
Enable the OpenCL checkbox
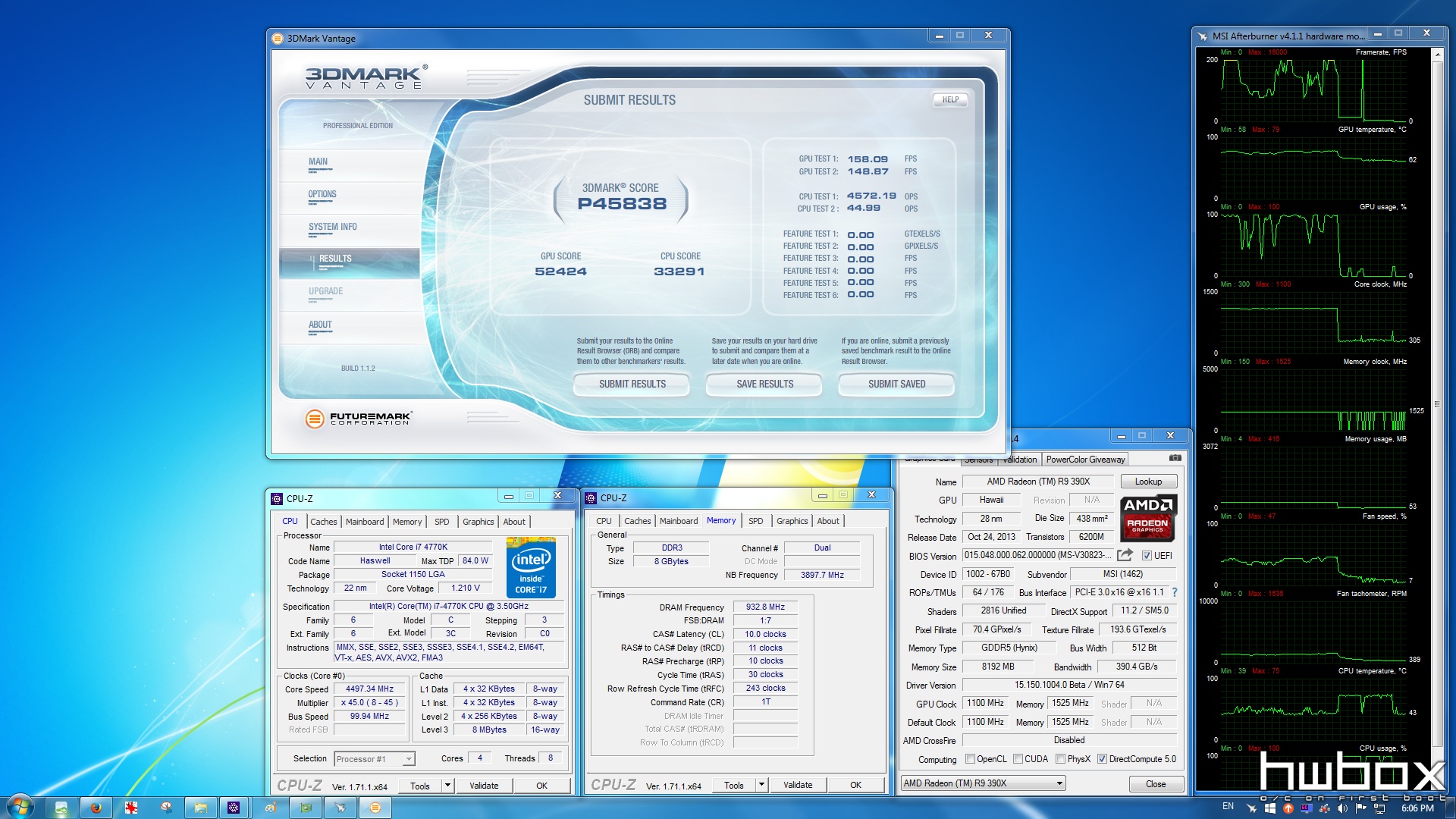pyautogui.click(x=970, y=759)
